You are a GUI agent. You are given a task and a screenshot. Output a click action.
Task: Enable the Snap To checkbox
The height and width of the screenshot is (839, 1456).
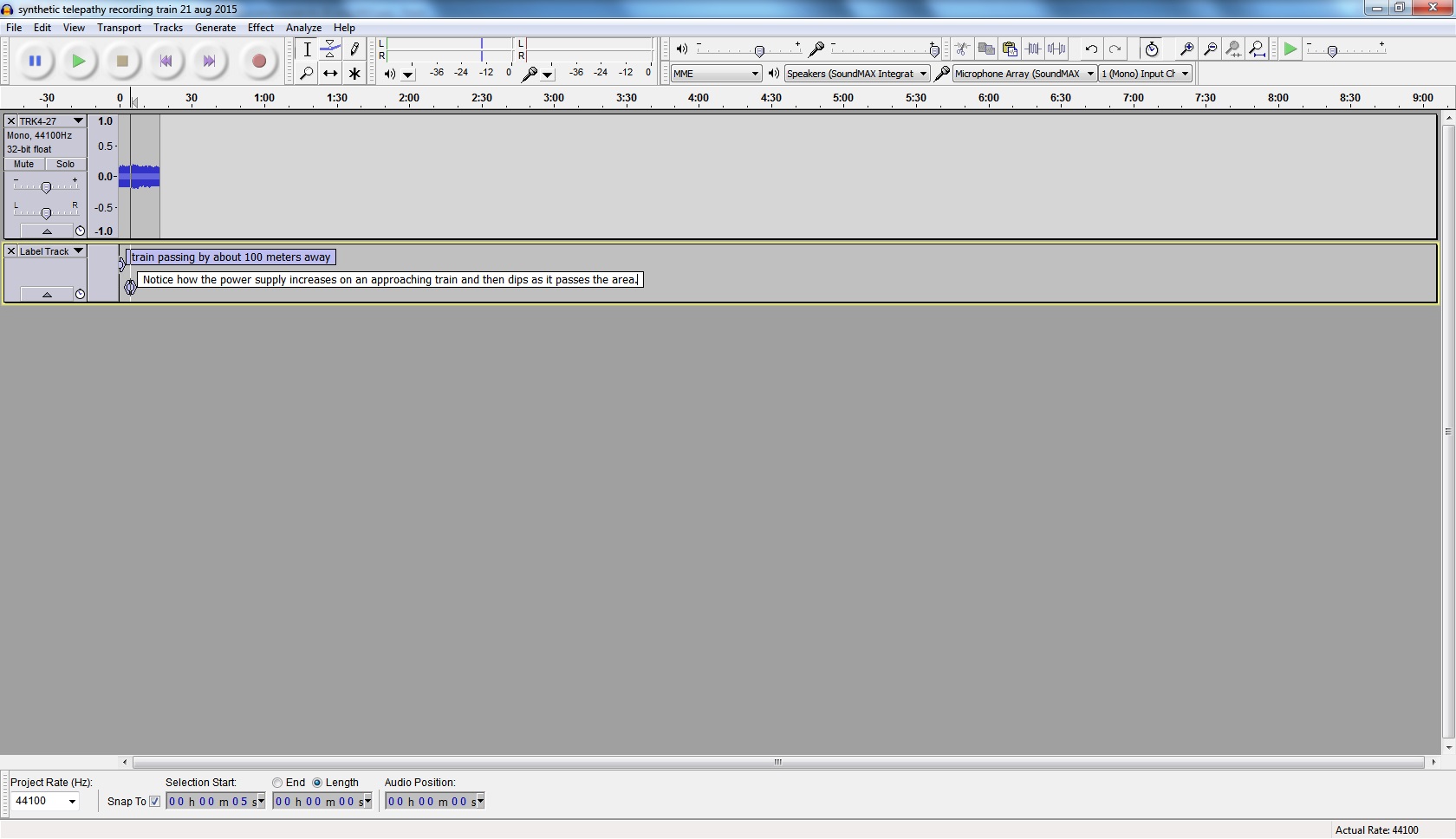155,802
